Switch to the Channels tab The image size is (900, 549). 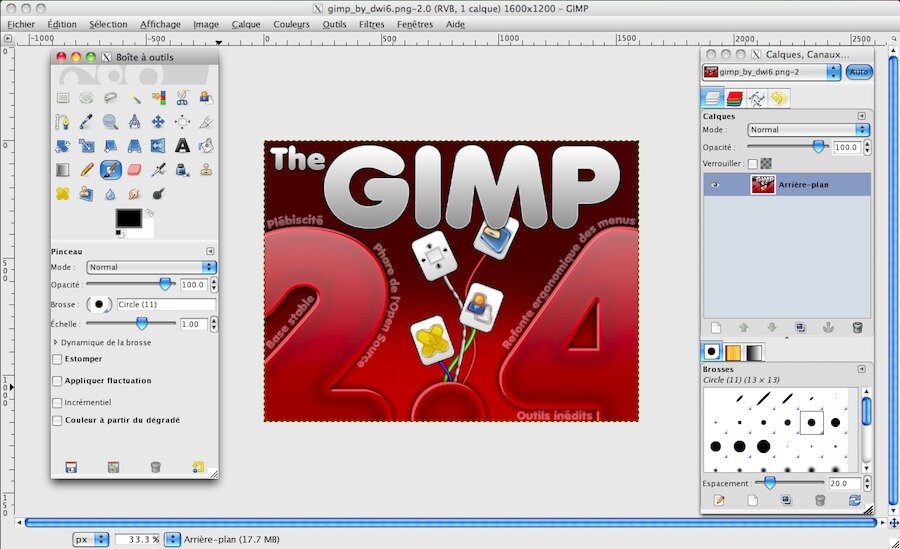735,98
